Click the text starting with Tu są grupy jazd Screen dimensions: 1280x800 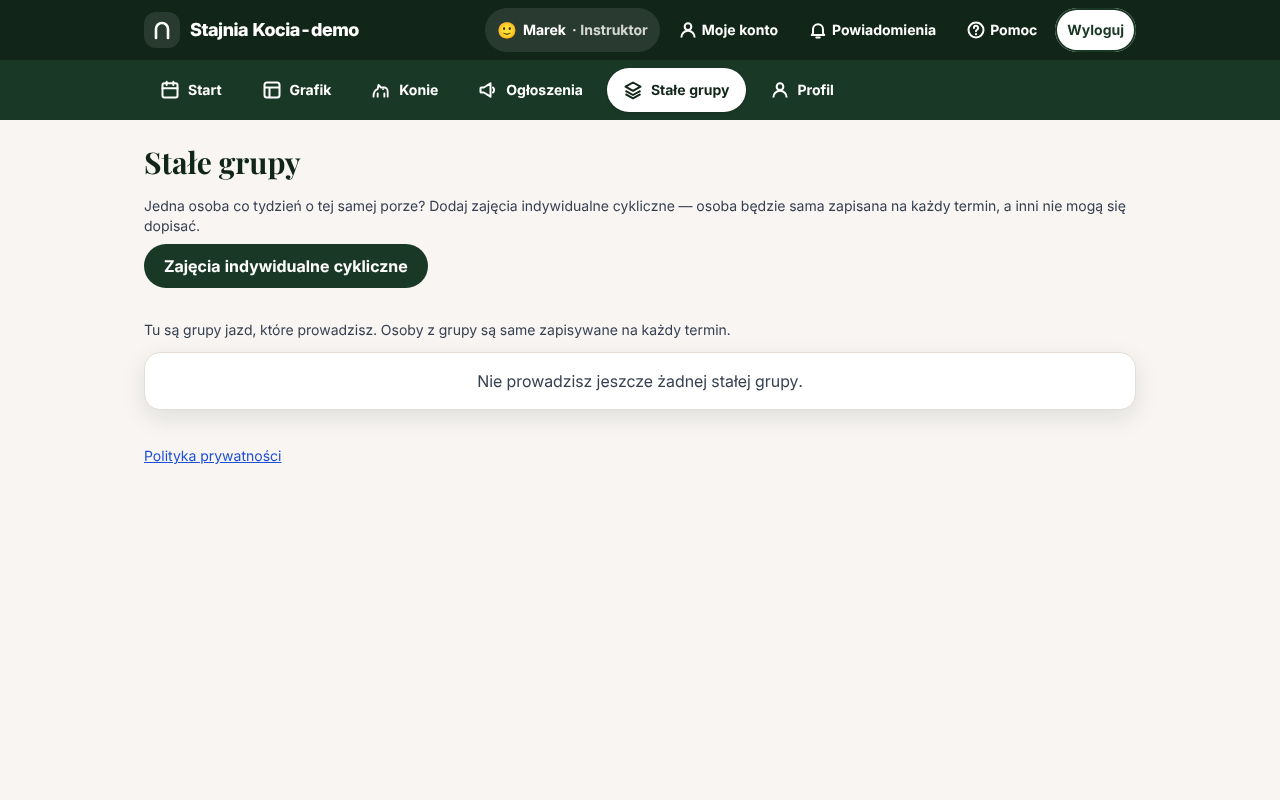click(x=437, y=330)
